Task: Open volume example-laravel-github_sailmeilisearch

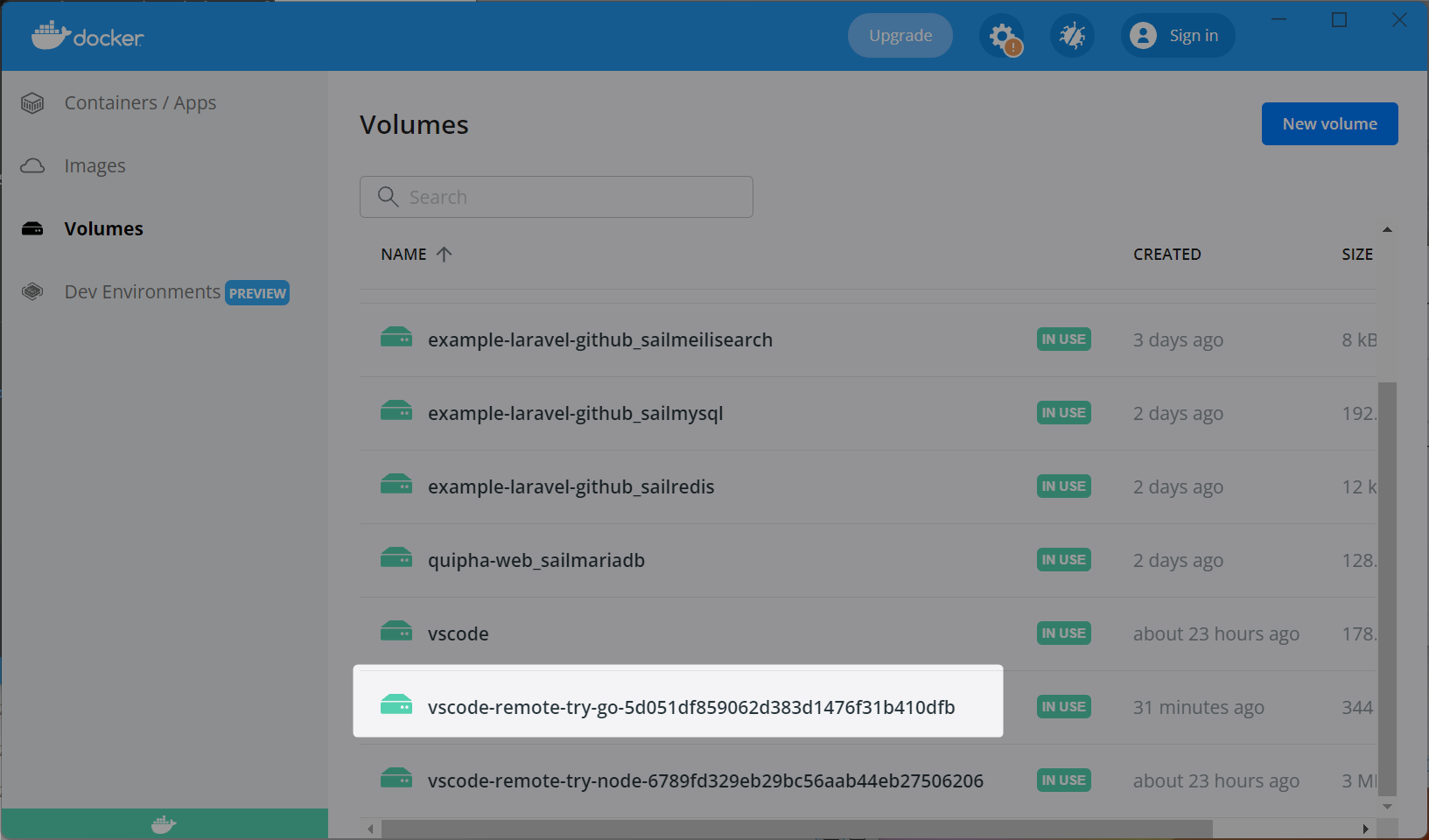Action: point(600,340)
